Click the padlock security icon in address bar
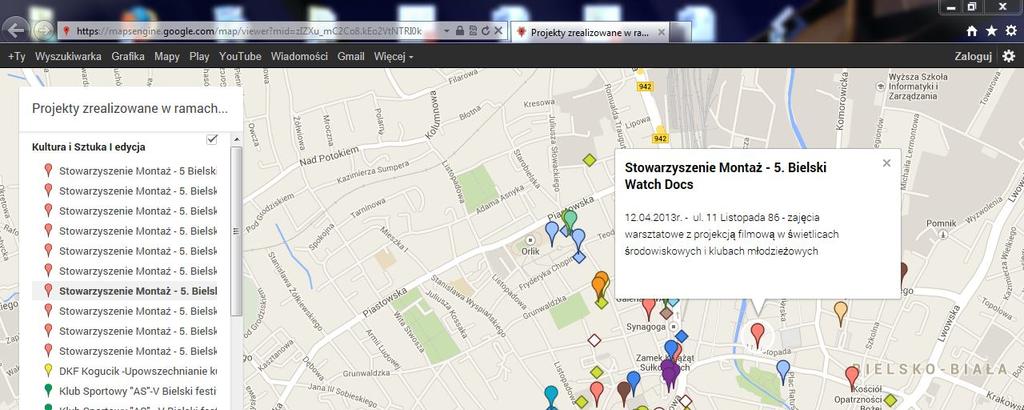 (x=460, y=31)
